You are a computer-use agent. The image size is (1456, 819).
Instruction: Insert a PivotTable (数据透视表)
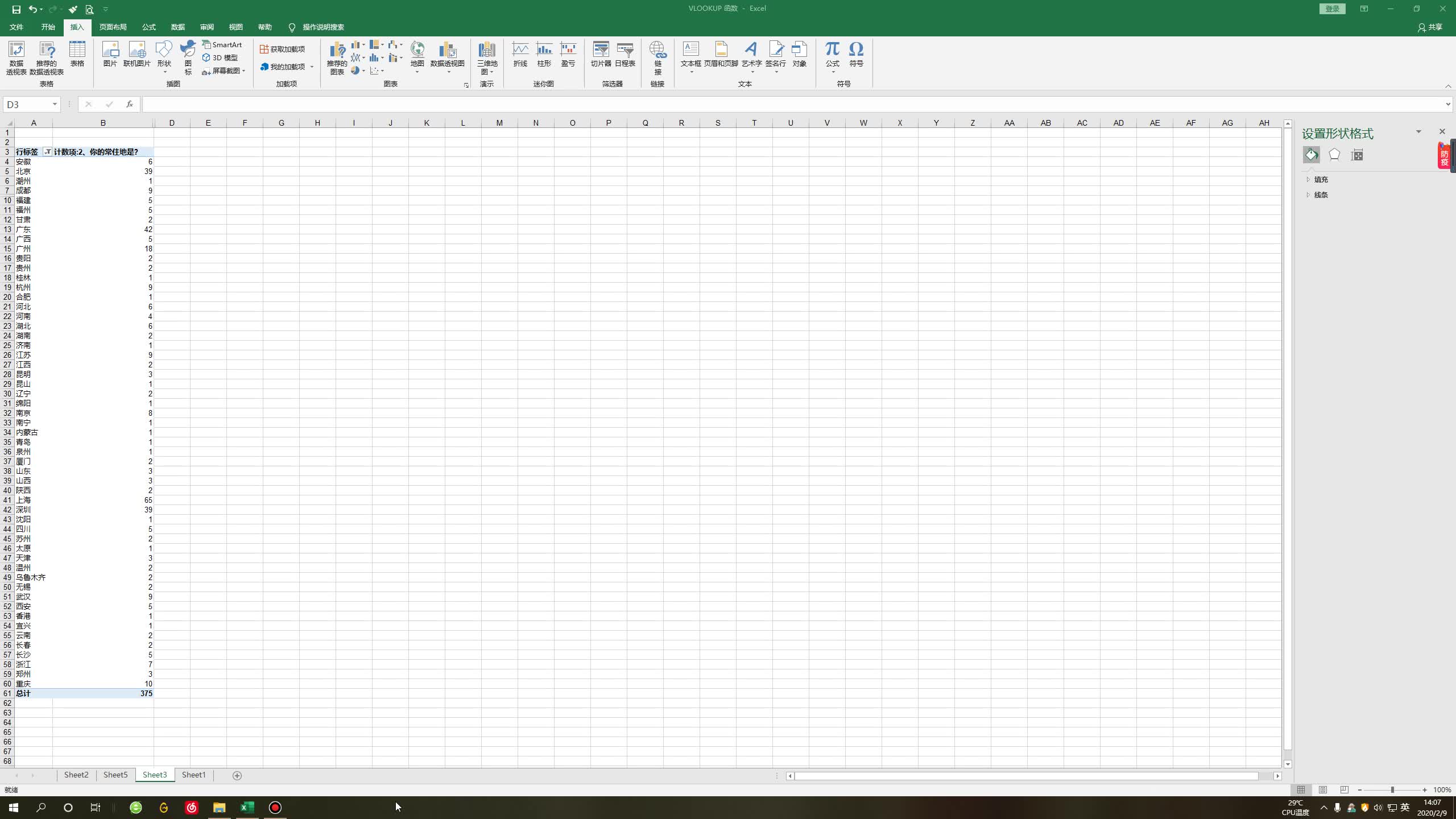[x=16, y=58]
